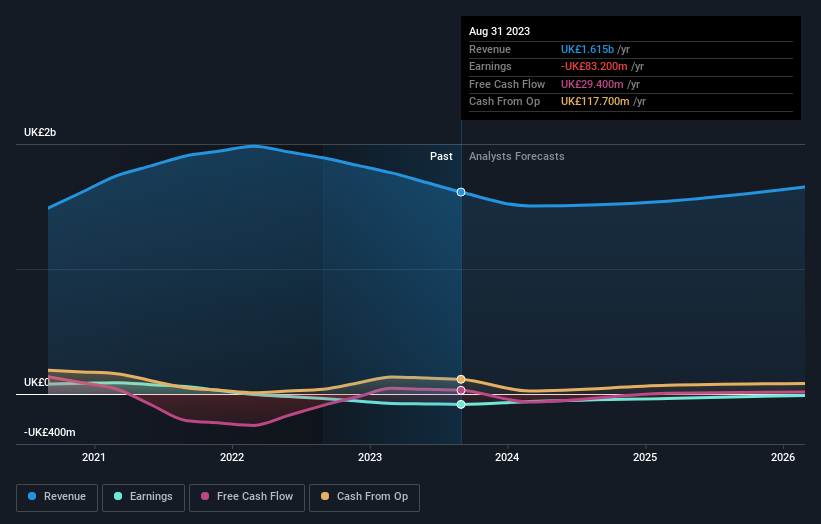Click the UK£2b y-axis label
The image size is (821, 524).
pos(40,132)
